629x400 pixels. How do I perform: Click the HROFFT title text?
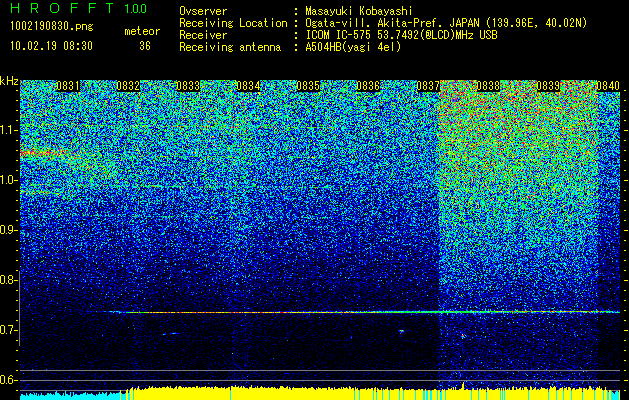pos(62,8)
